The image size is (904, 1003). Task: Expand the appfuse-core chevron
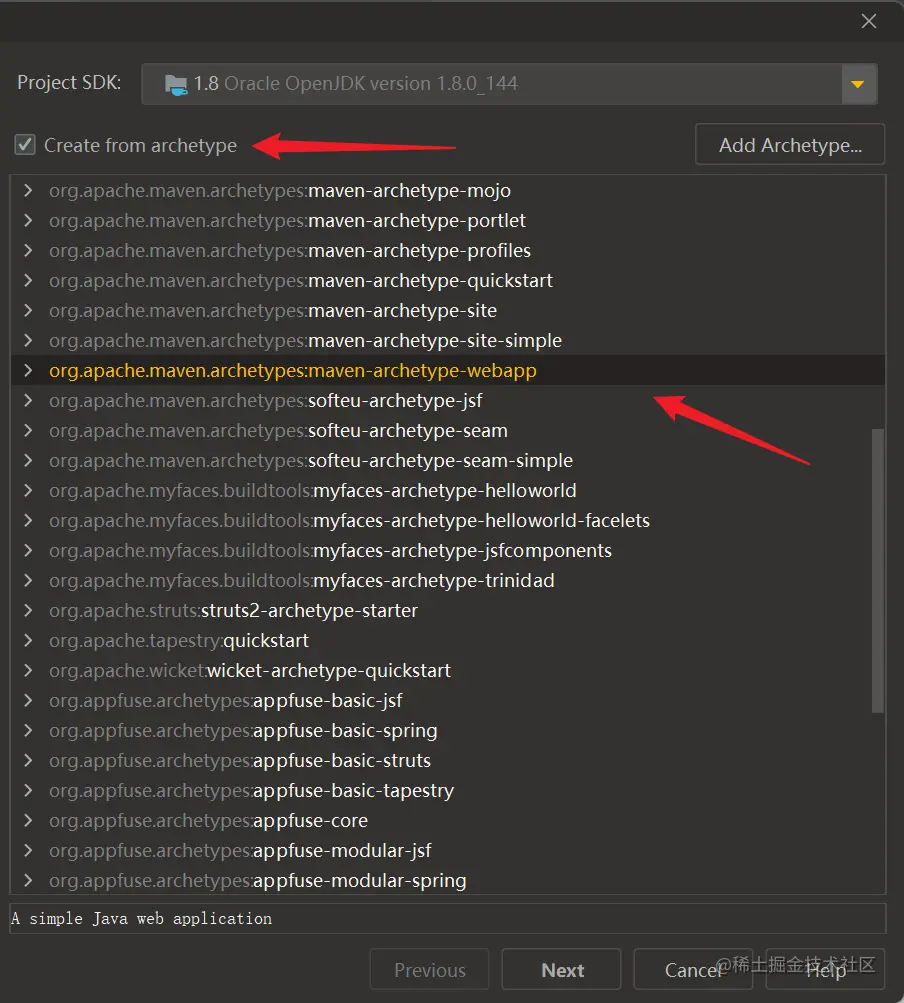(x=28, y=820)
